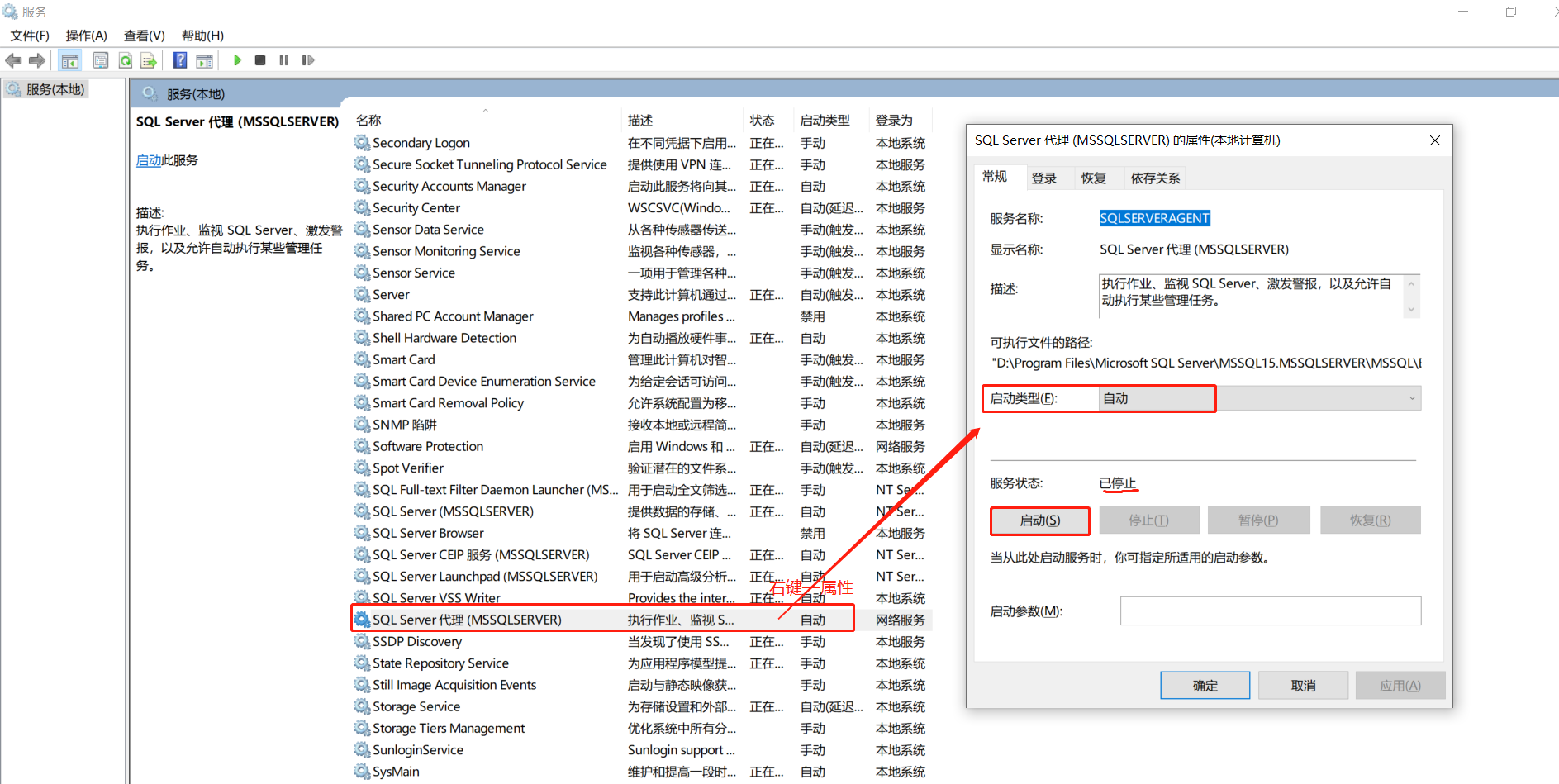This screenshot has height=784, width=1559.
Task: Select the SQL Server (MSSQLSERVER) row
Action: pos(643,511)
